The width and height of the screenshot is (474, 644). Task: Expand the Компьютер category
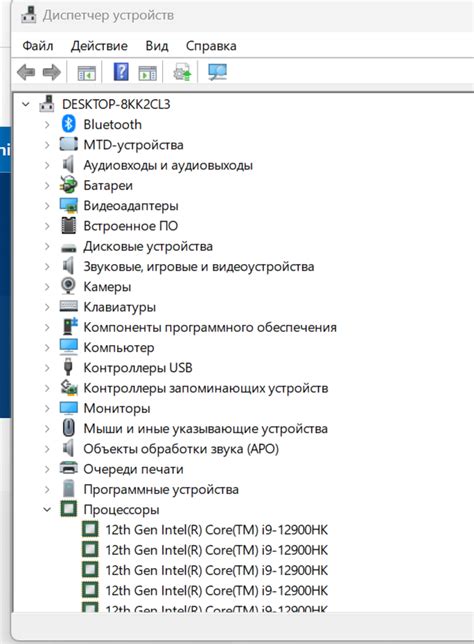pos(47,347)
